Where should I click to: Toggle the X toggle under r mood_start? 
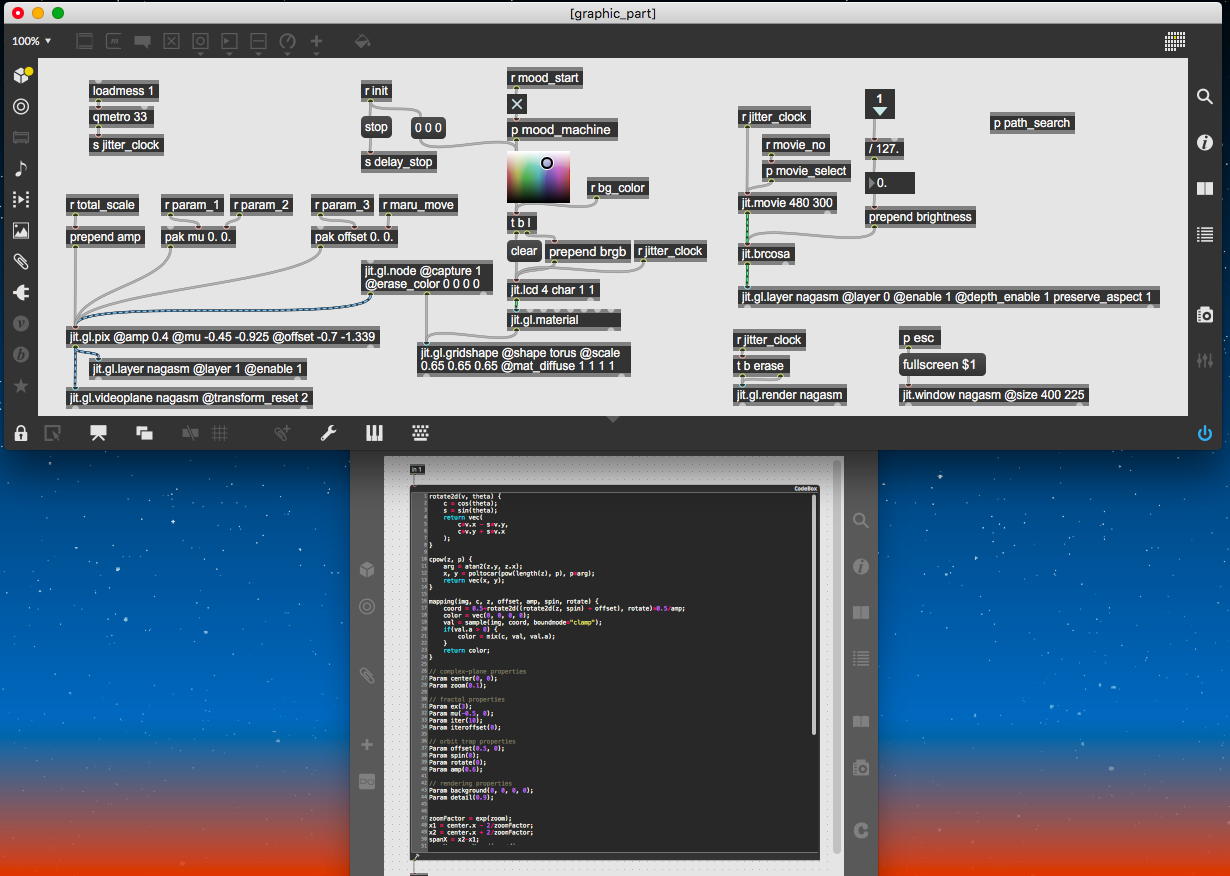coord(517,104)
